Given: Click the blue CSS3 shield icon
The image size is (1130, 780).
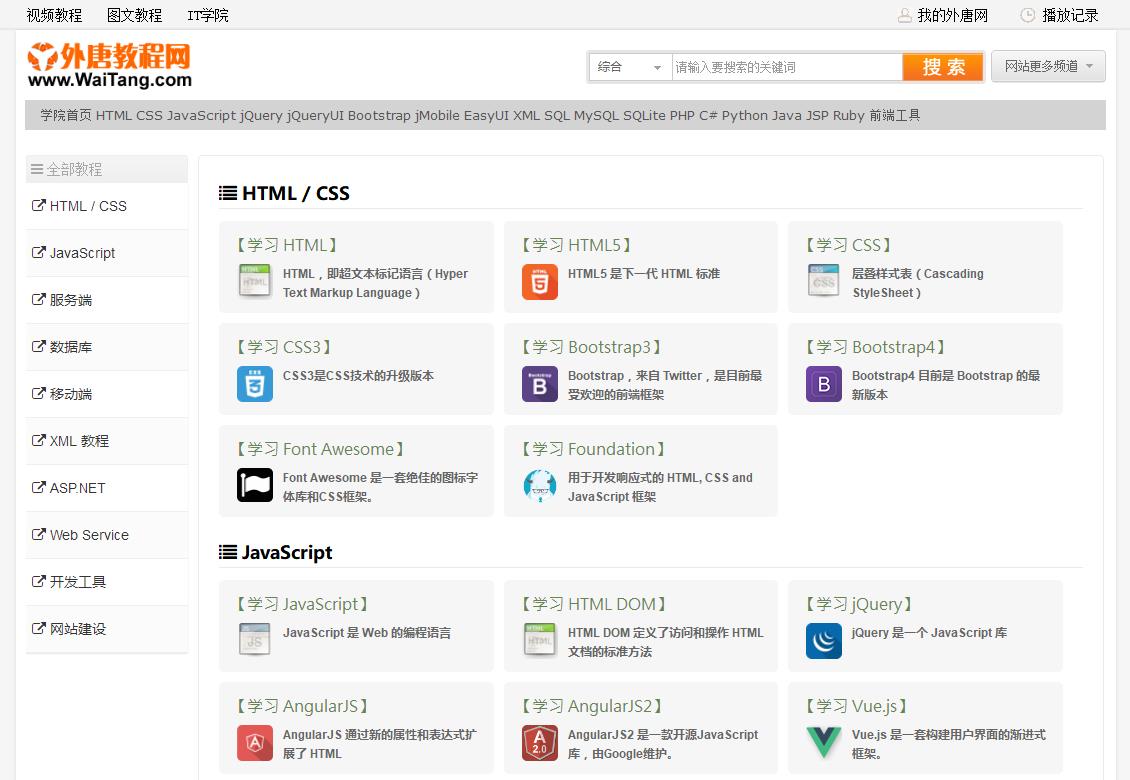Looking at the screenshot, I should tap(254, 384).
